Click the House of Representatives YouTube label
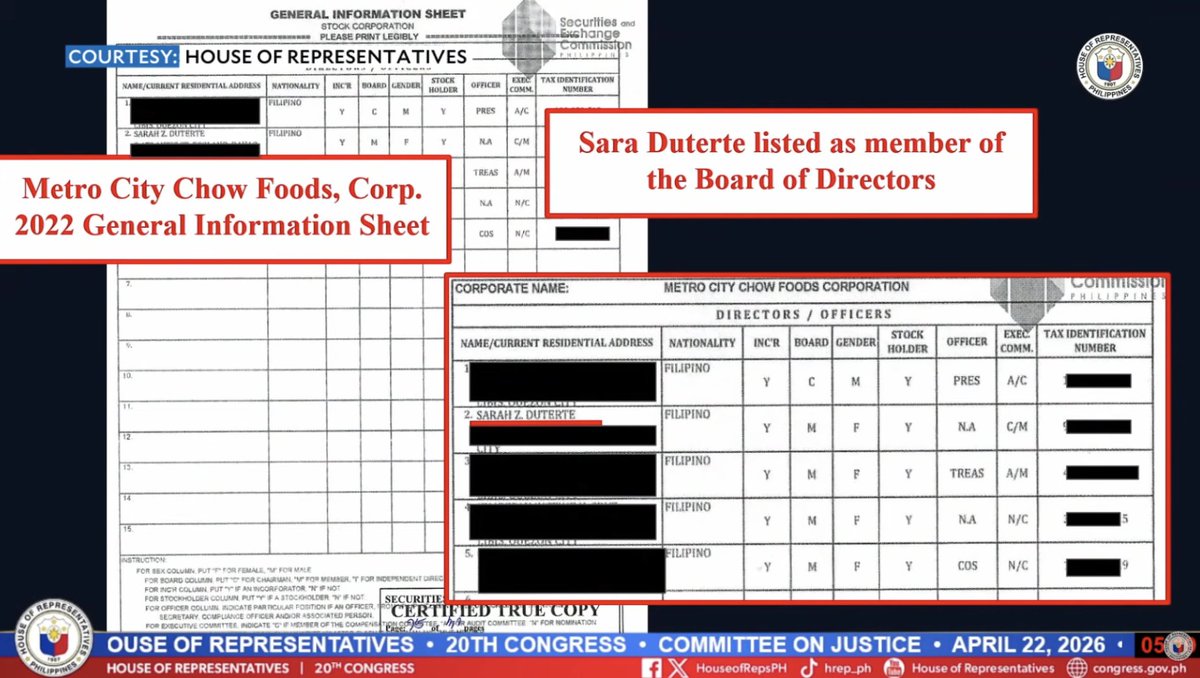 coord(983,668)
